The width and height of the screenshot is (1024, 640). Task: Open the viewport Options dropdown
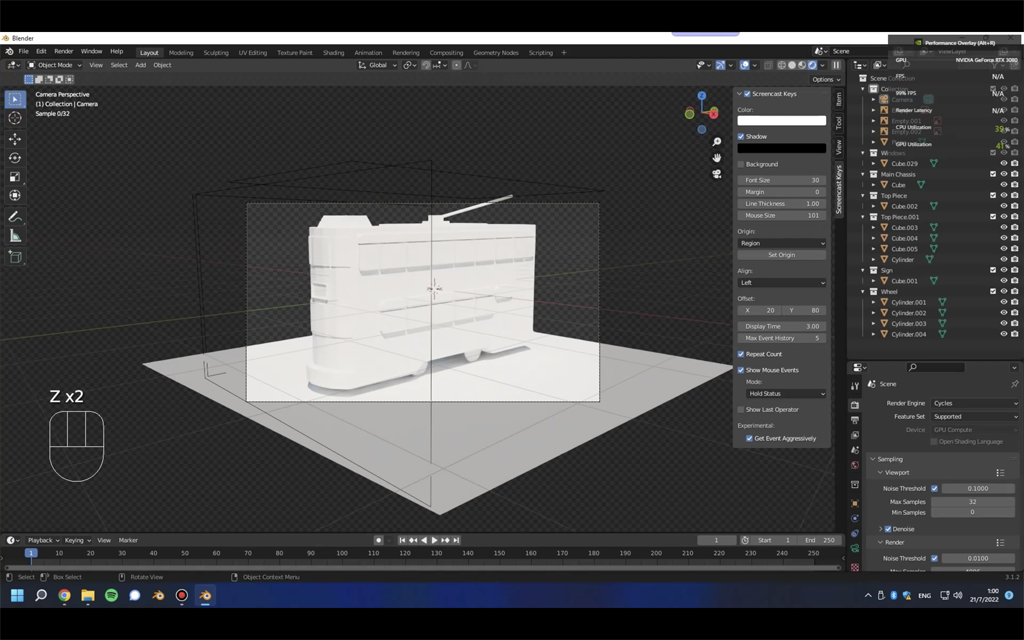click(x=826, y=80)
